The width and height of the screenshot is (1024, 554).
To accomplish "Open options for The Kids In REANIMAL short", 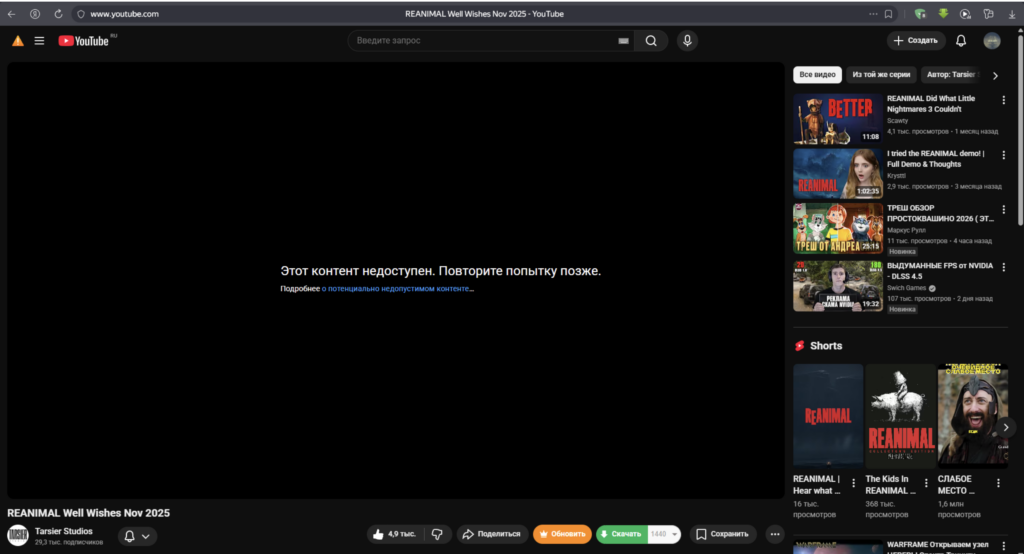I will click(x=926, y=483).
